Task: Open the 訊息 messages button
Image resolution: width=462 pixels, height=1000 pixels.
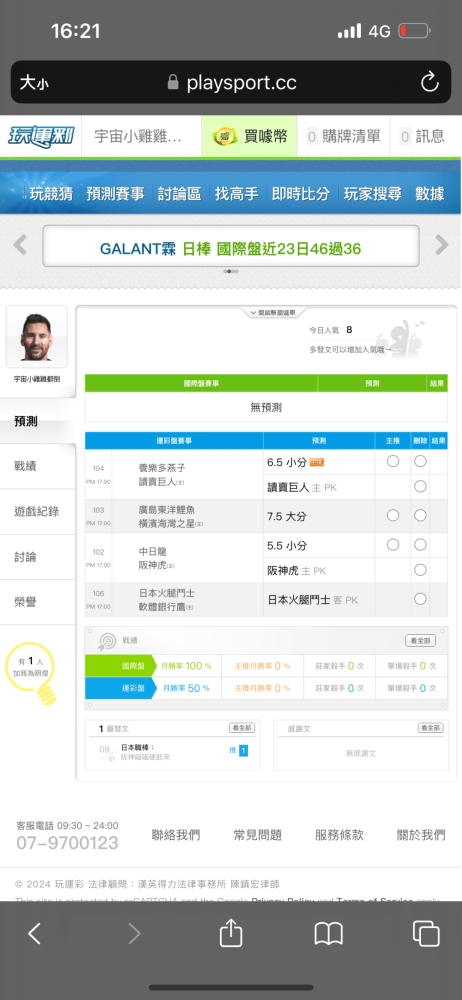Action: 422,136
